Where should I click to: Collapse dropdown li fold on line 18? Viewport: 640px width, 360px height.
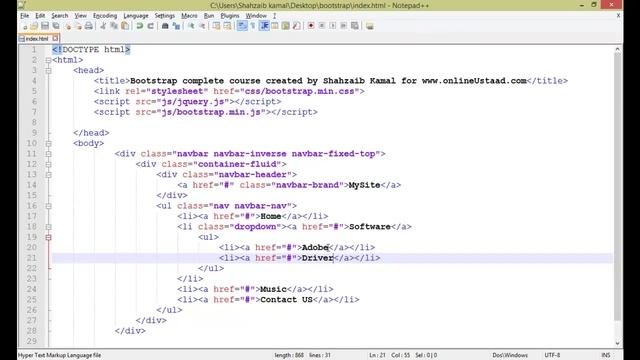click(49, 227)
